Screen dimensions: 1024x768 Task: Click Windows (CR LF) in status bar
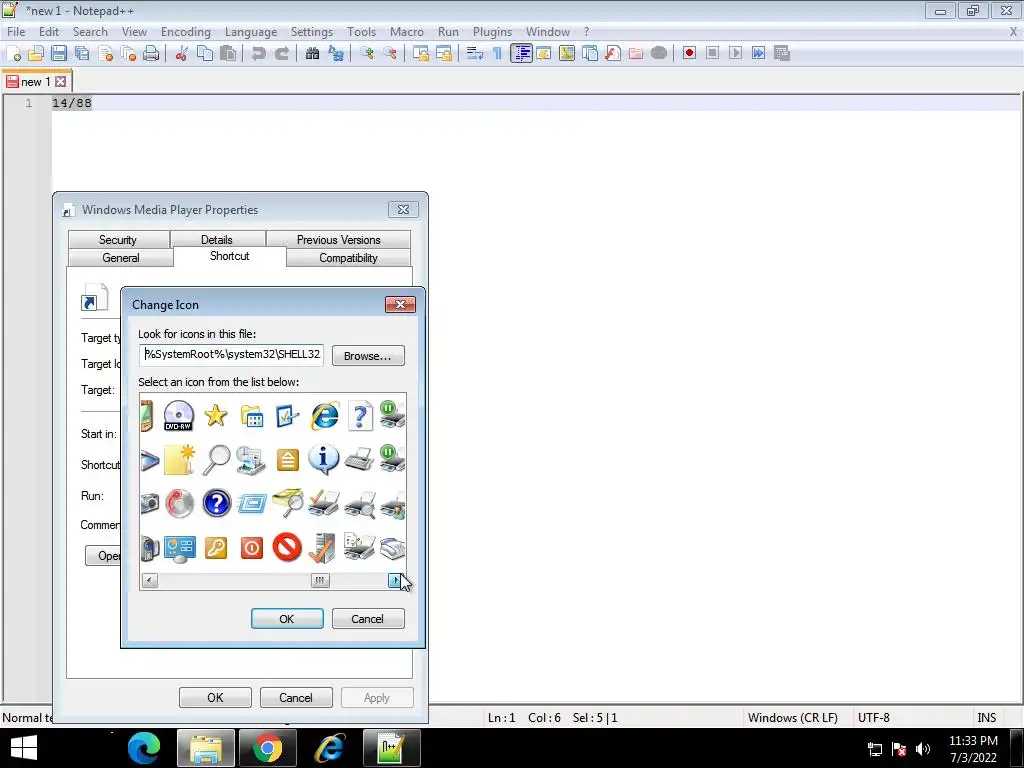pyautogui.click(x=792, y=717)
